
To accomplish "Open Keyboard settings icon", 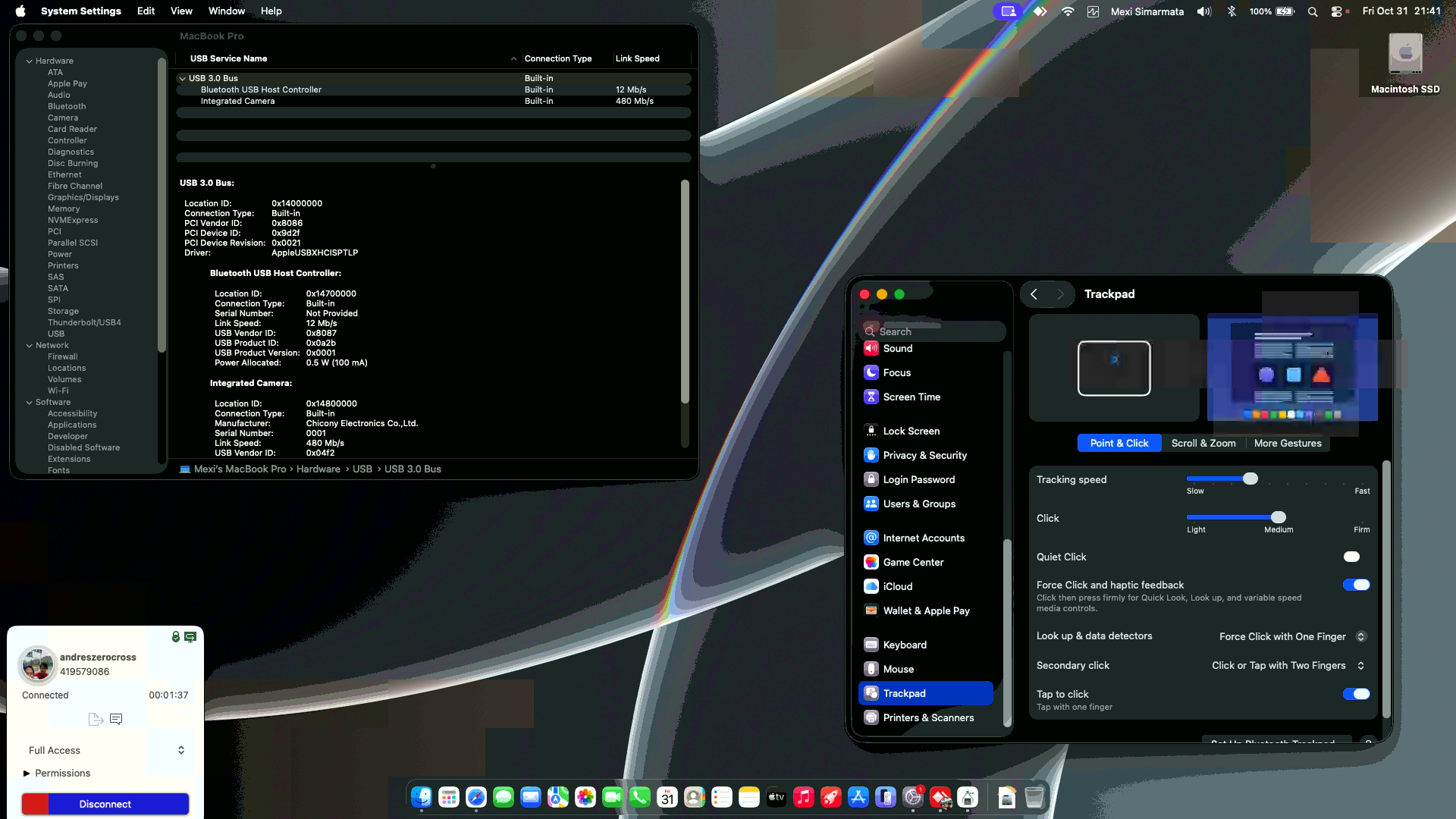I will (x=871, y=645).
